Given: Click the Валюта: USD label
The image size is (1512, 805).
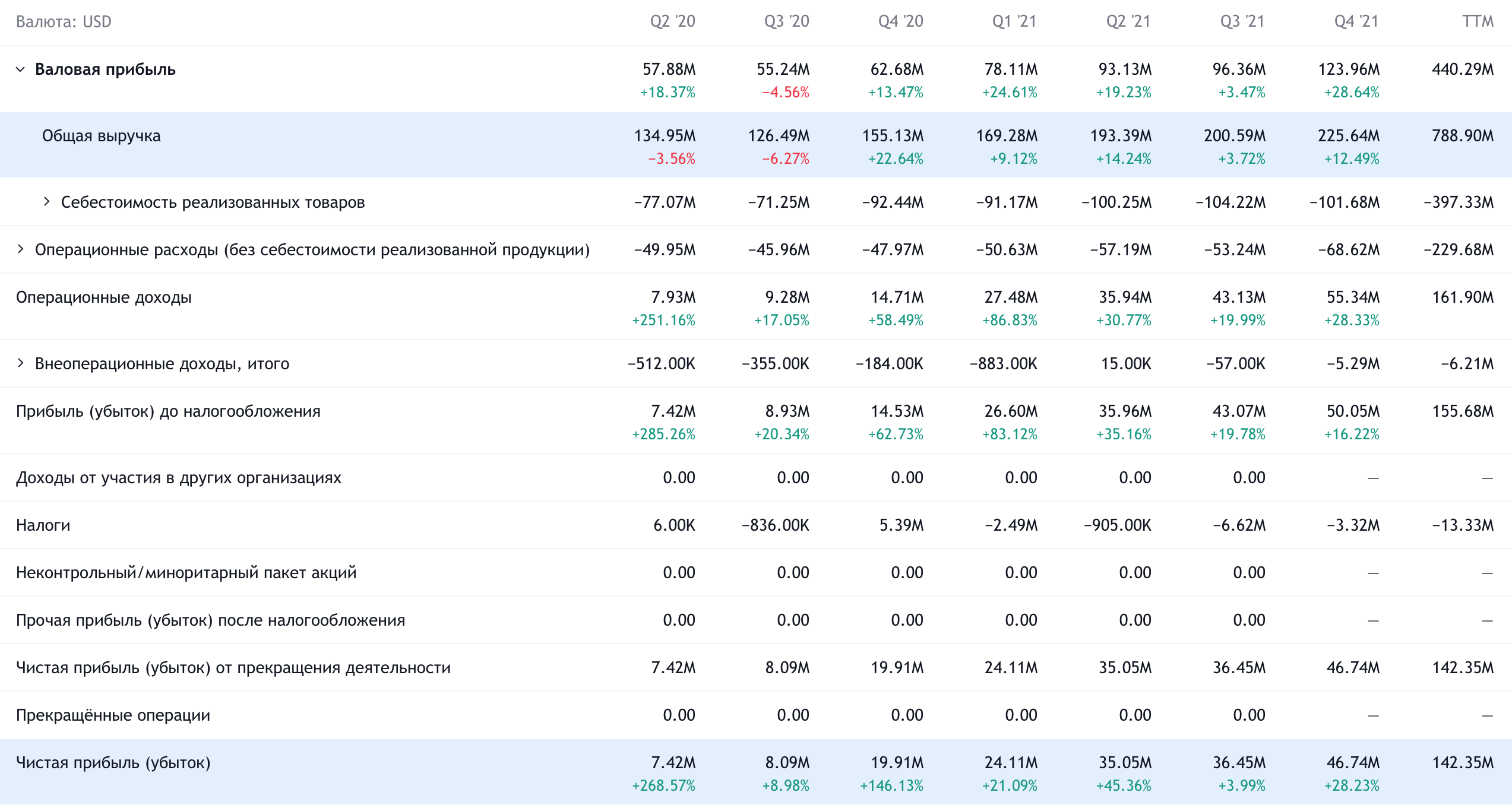Looking at the screenshot, I should [64, 22].
